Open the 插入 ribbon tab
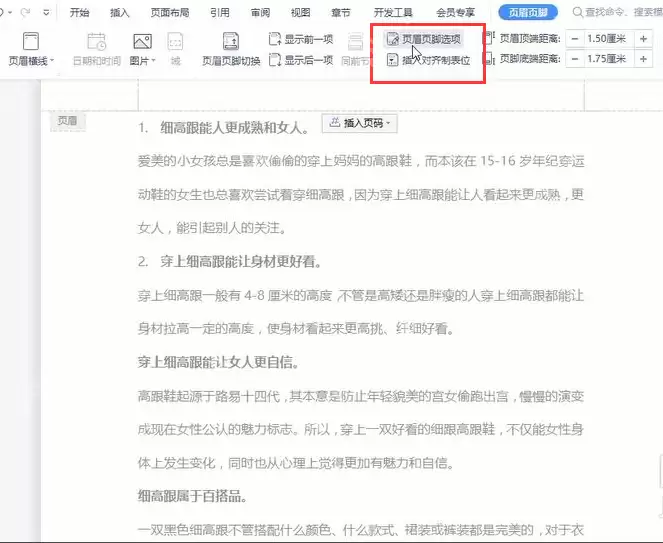Viewport: 663px width, 543px height. point(120,12)
